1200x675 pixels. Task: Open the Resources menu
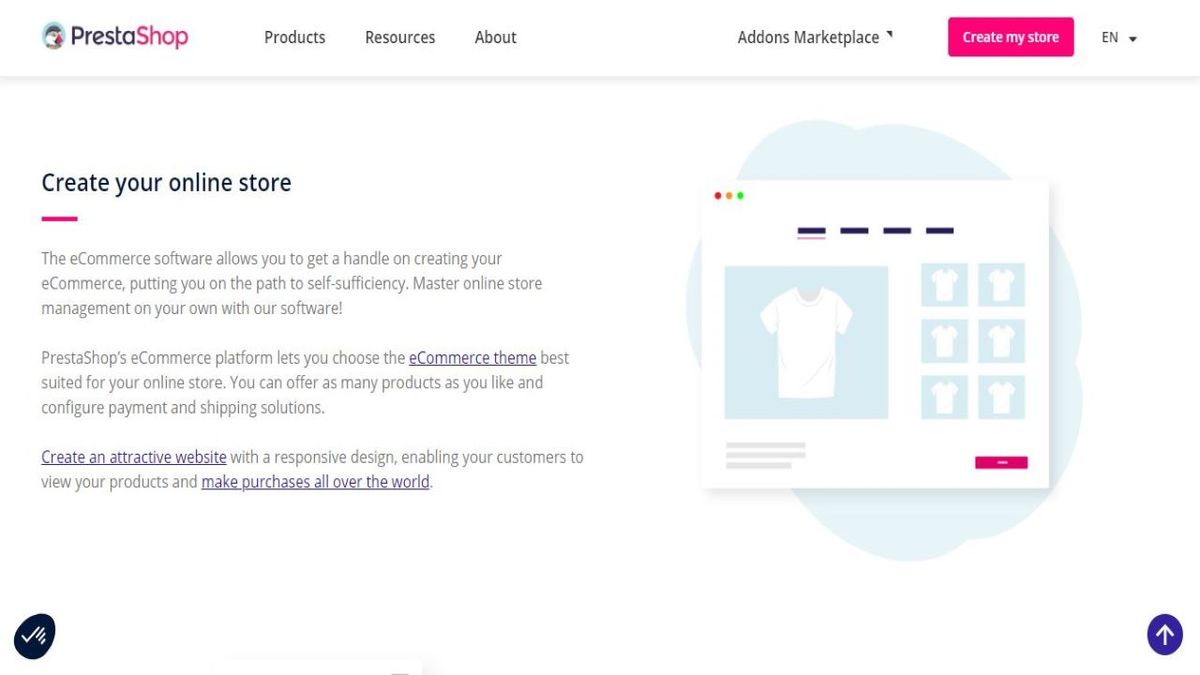pos(400,37)
